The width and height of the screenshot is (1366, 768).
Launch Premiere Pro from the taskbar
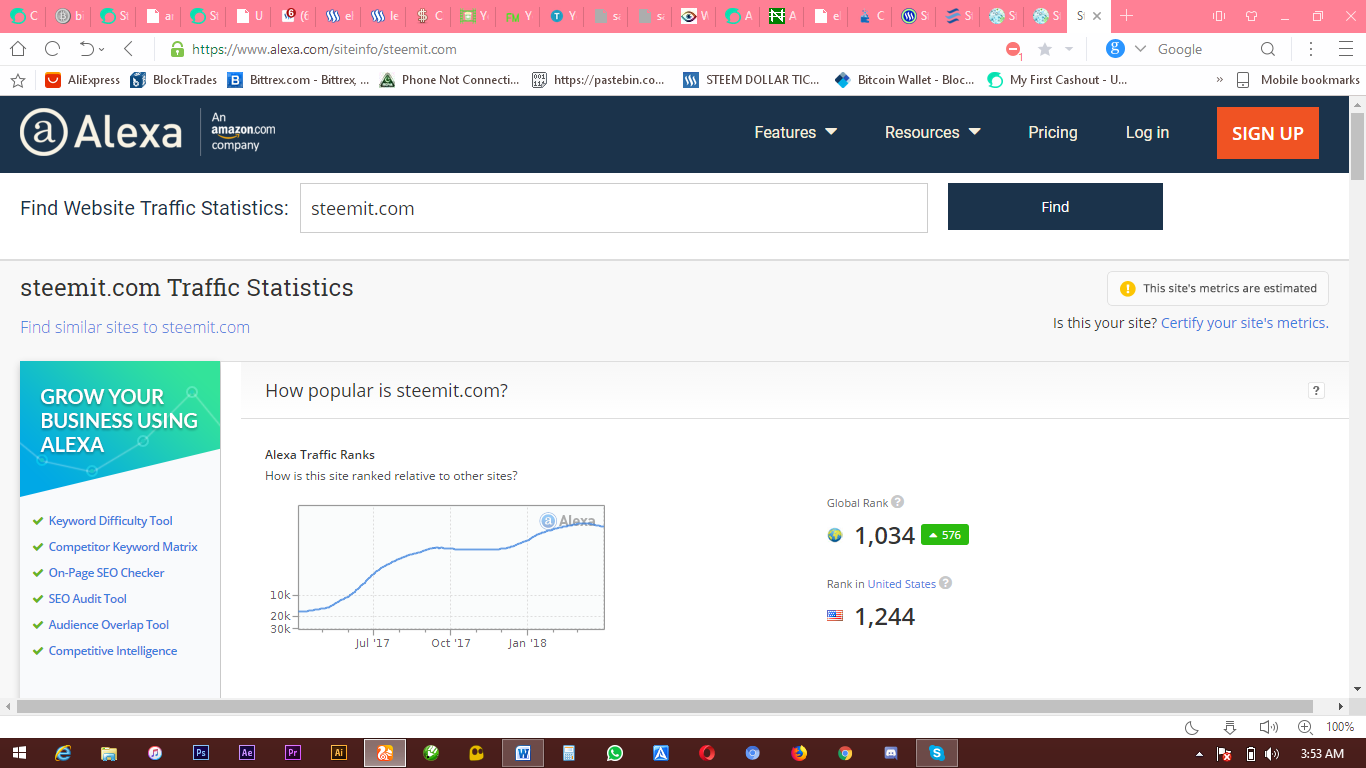pos(293,753)
